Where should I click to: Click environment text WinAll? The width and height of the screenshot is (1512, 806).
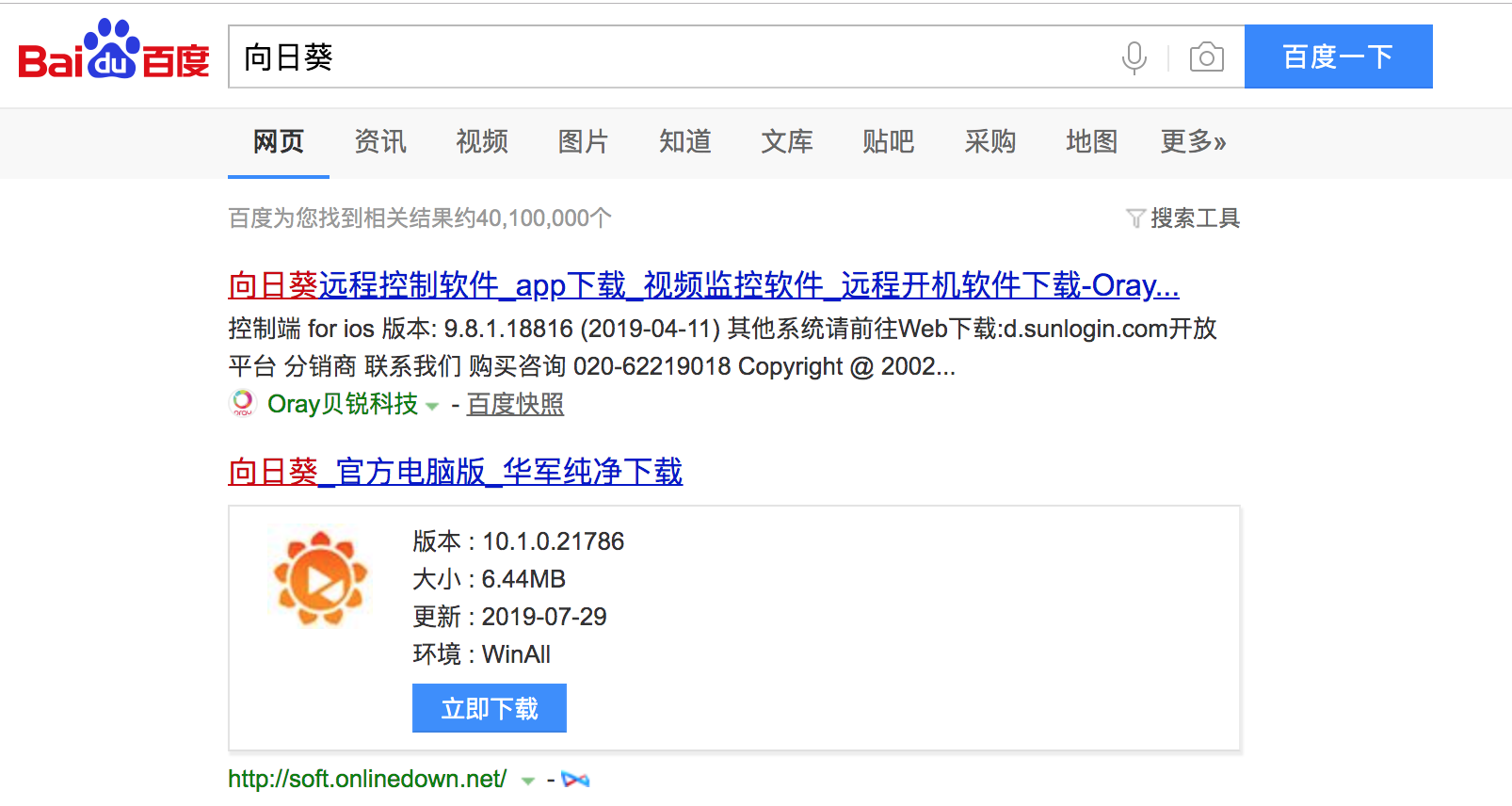click(516, 654)
